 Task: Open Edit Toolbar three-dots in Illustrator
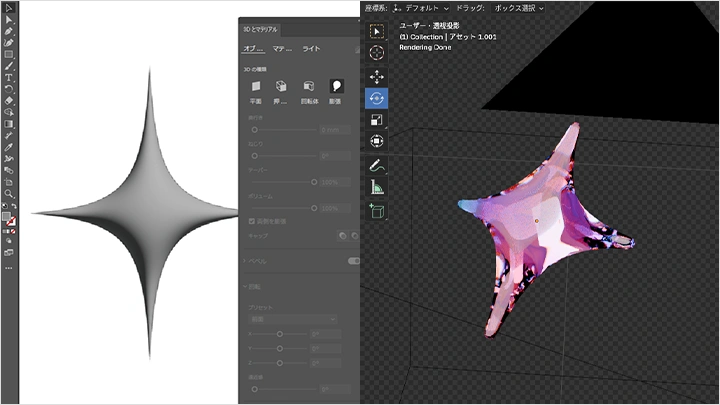(9, 268)
